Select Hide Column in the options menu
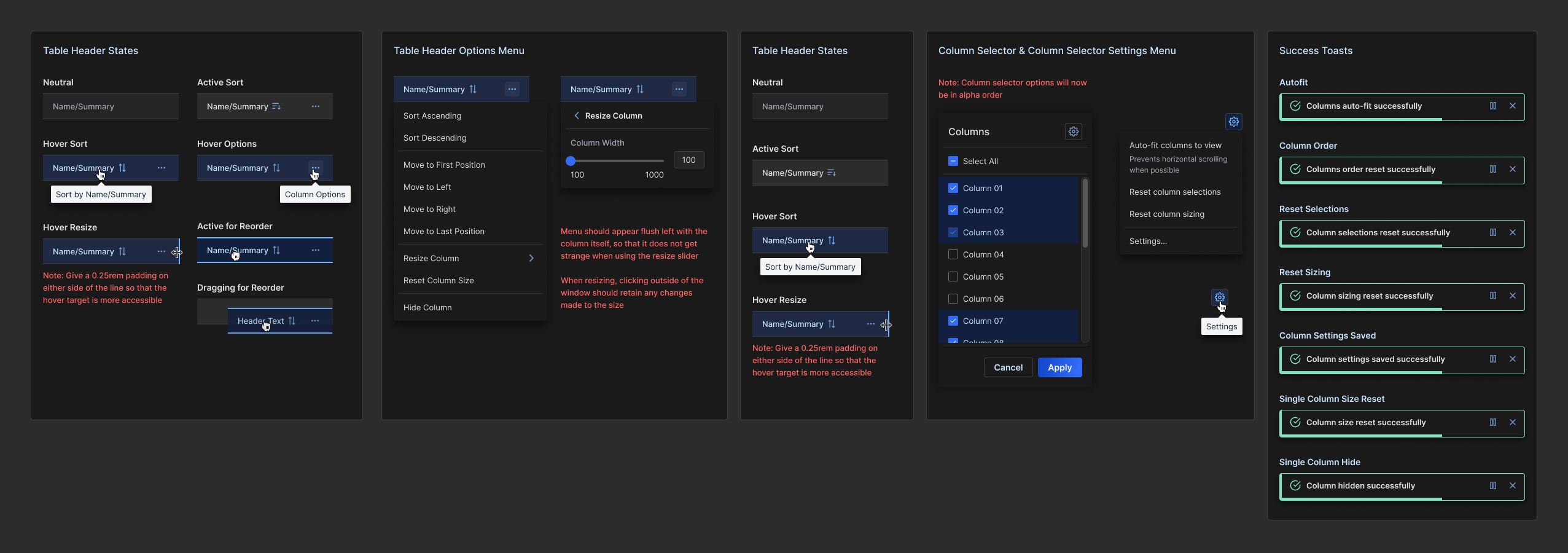This screenshot has width=1568, height=553. tap(427, 307)
